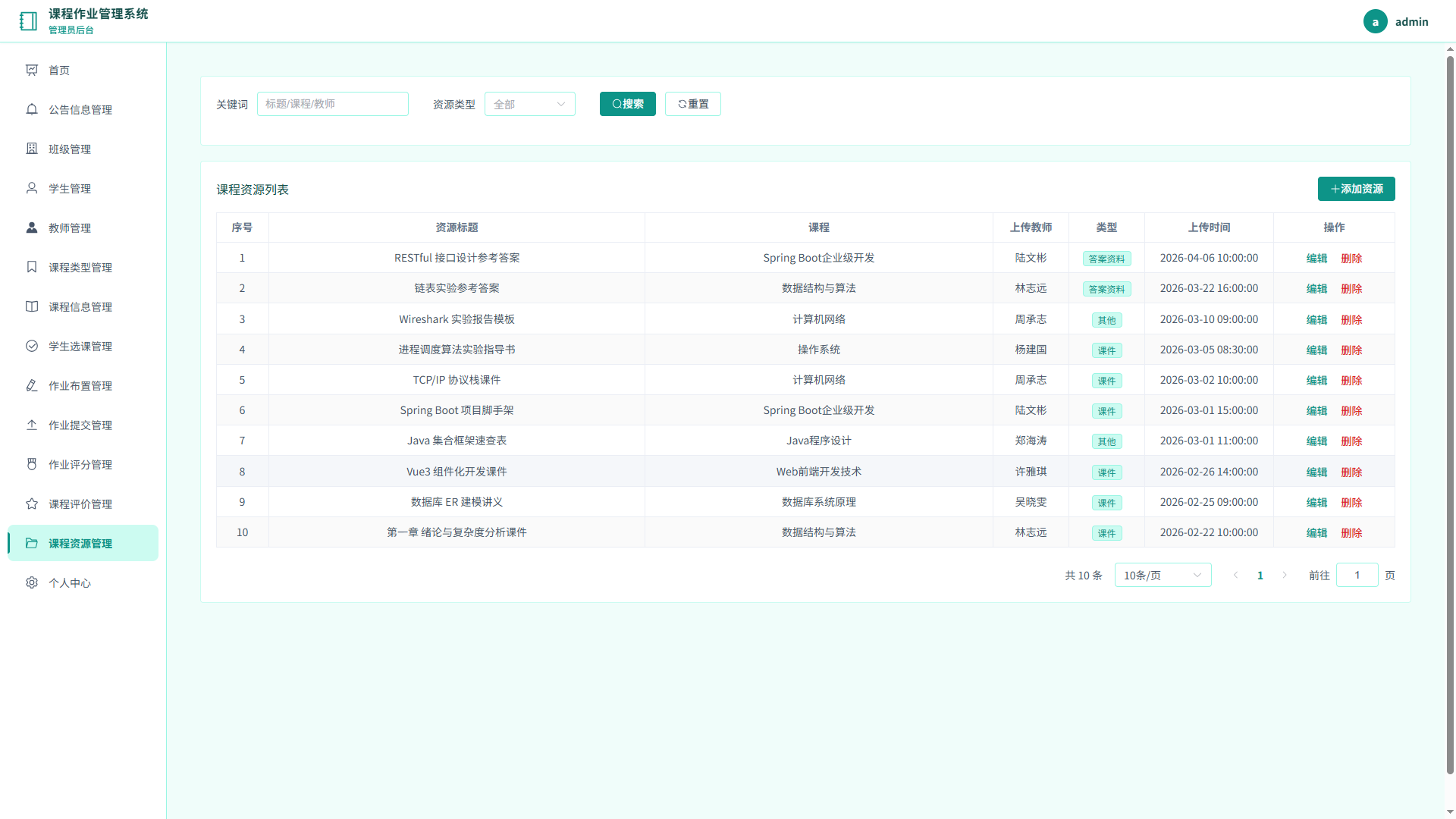Click the admin username text
Image resolution: width=1456 pixels, height=819 pixels.
[1411, 22]
